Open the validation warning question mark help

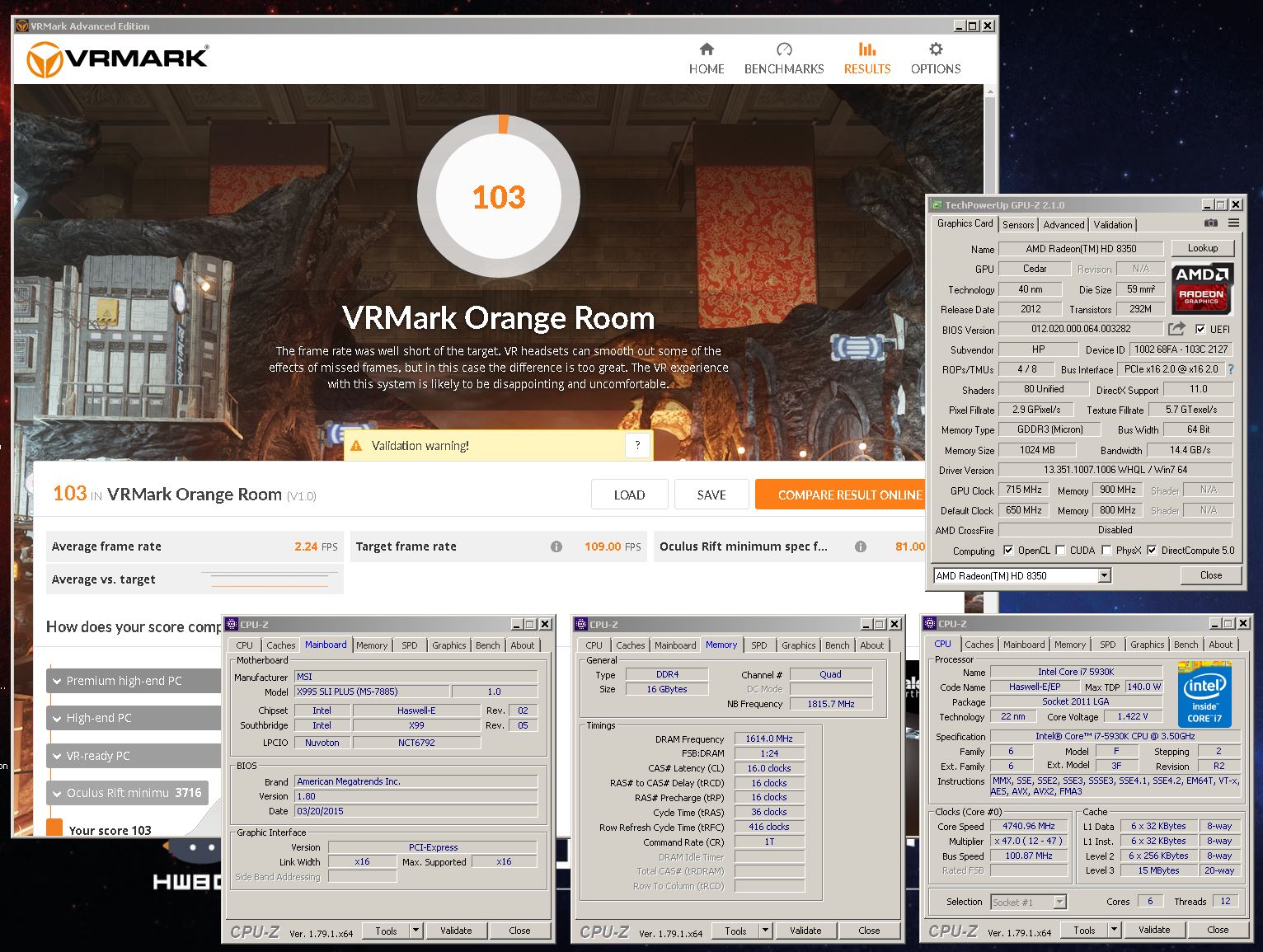(x=636, y=446)
